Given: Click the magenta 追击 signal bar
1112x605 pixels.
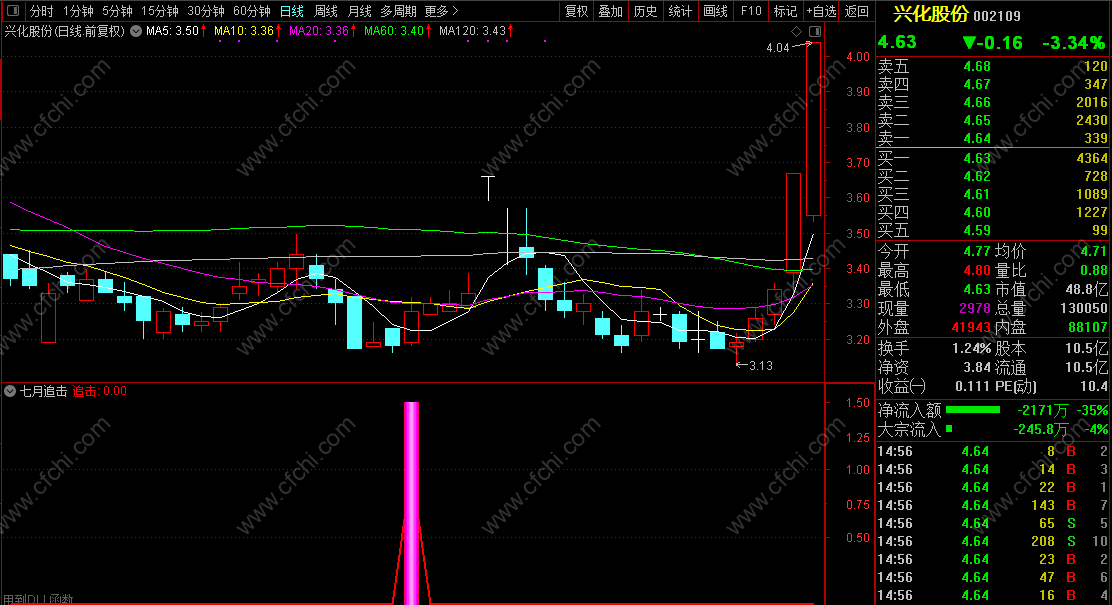Looking at the screenshot, I should point(411,502).
